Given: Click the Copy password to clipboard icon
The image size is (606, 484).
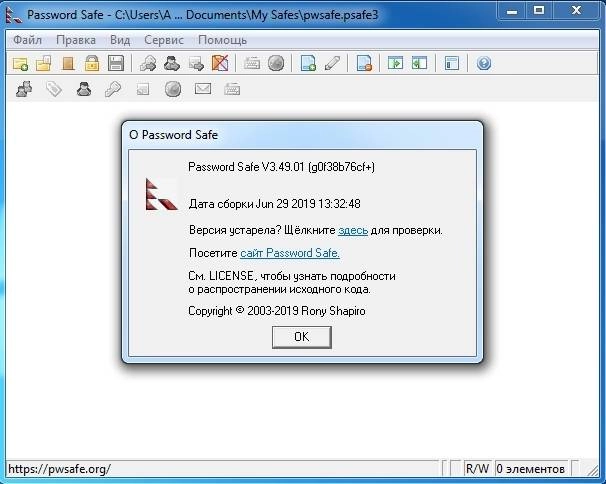Looking at the screenshot, I should (148, 63).
